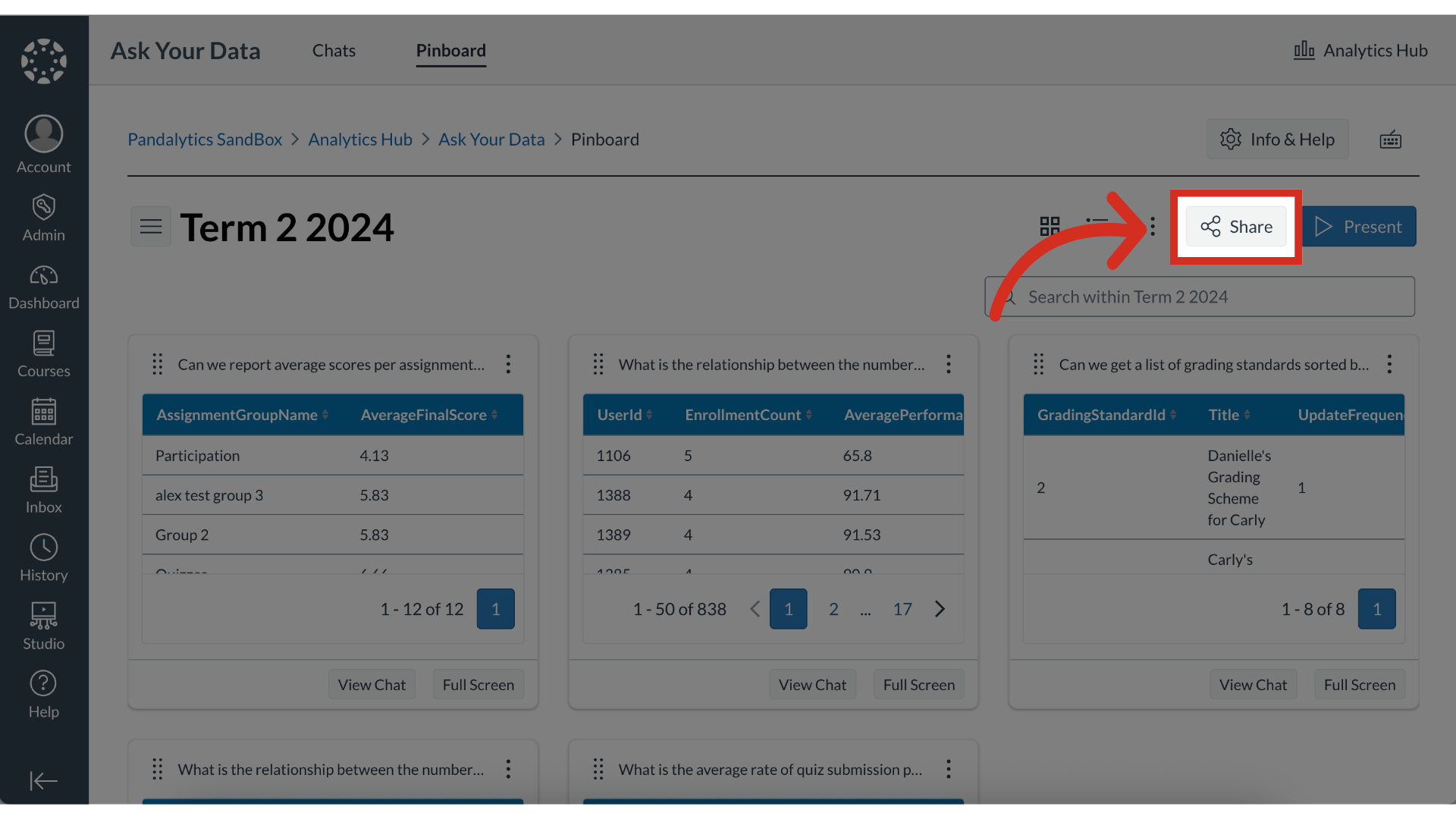
Task: Switch to the Chats tab
Action: click(x=334, y=50)
